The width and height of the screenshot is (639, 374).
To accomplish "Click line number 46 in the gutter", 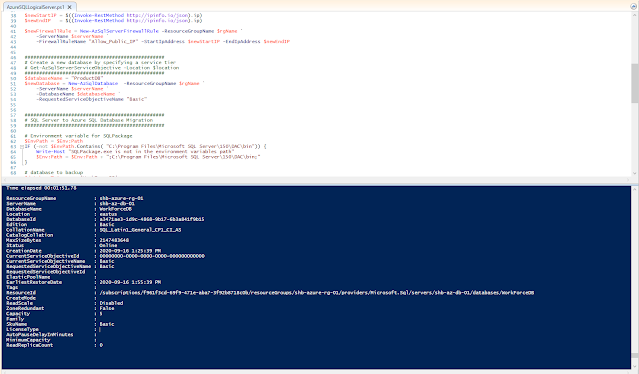I will 13,57.
